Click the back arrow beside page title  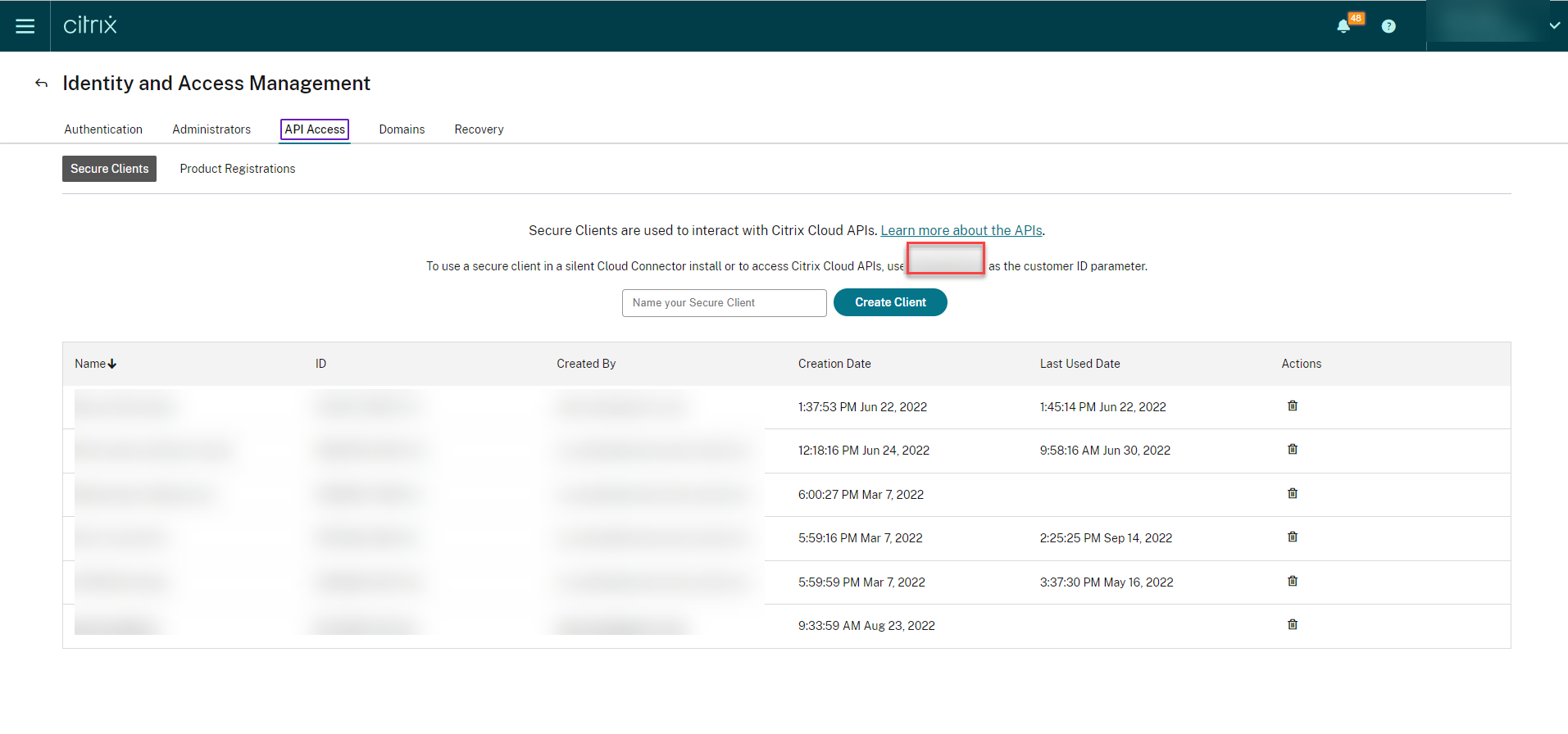coord(41,84)
